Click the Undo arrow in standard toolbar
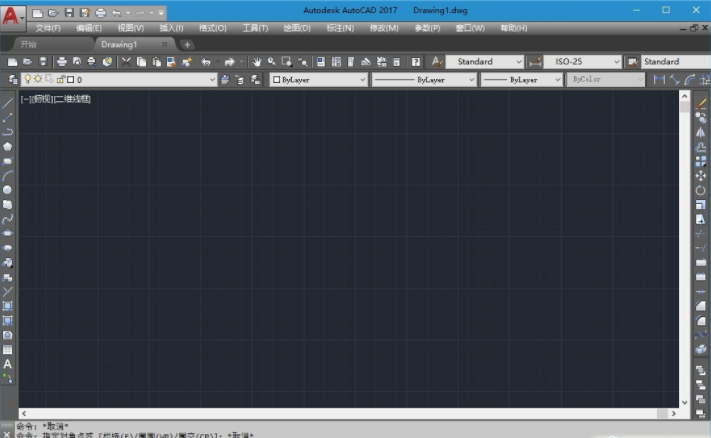 [x=206, y=62]
